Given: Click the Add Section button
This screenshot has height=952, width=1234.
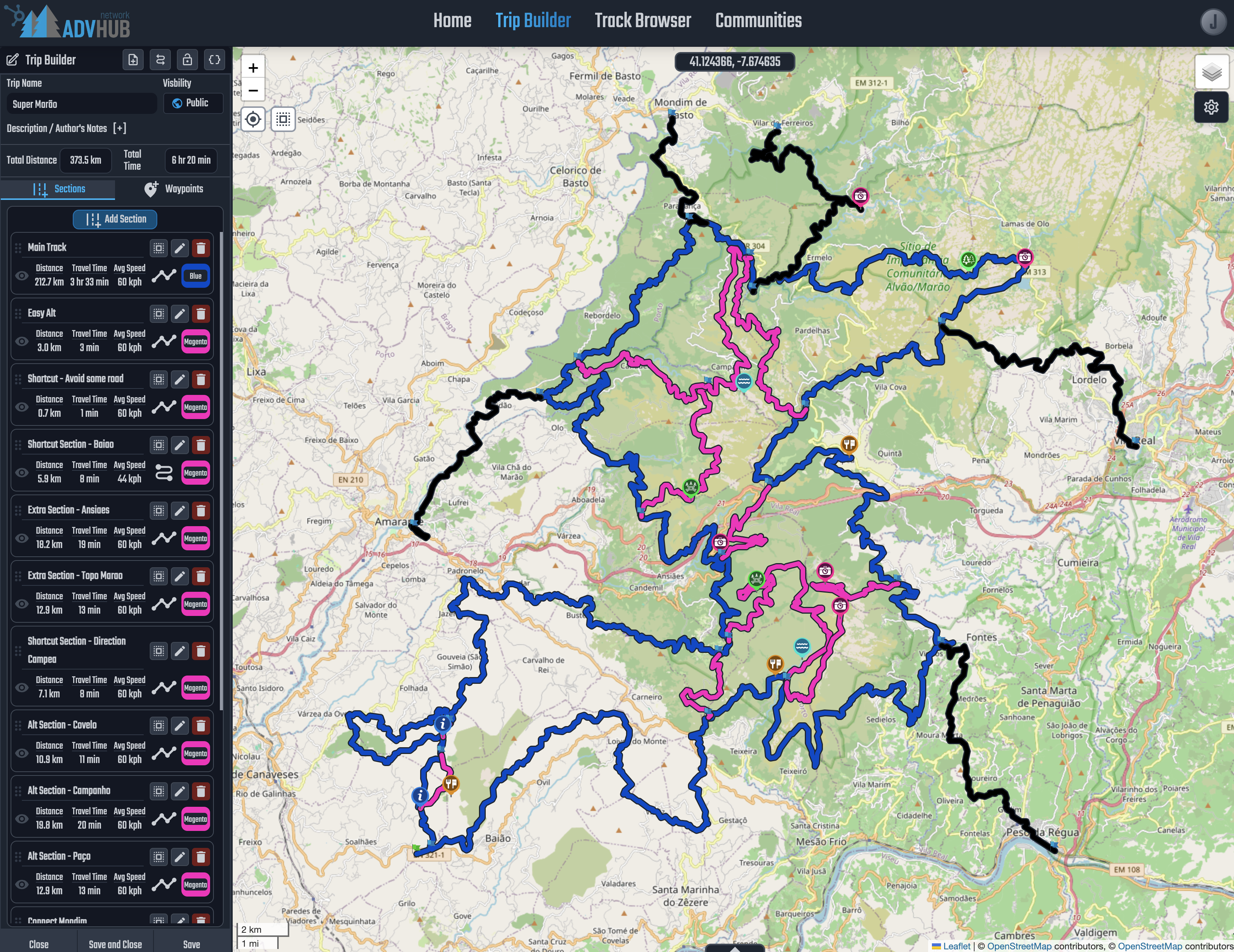Looking at the screenshot, I should point(115,219).
